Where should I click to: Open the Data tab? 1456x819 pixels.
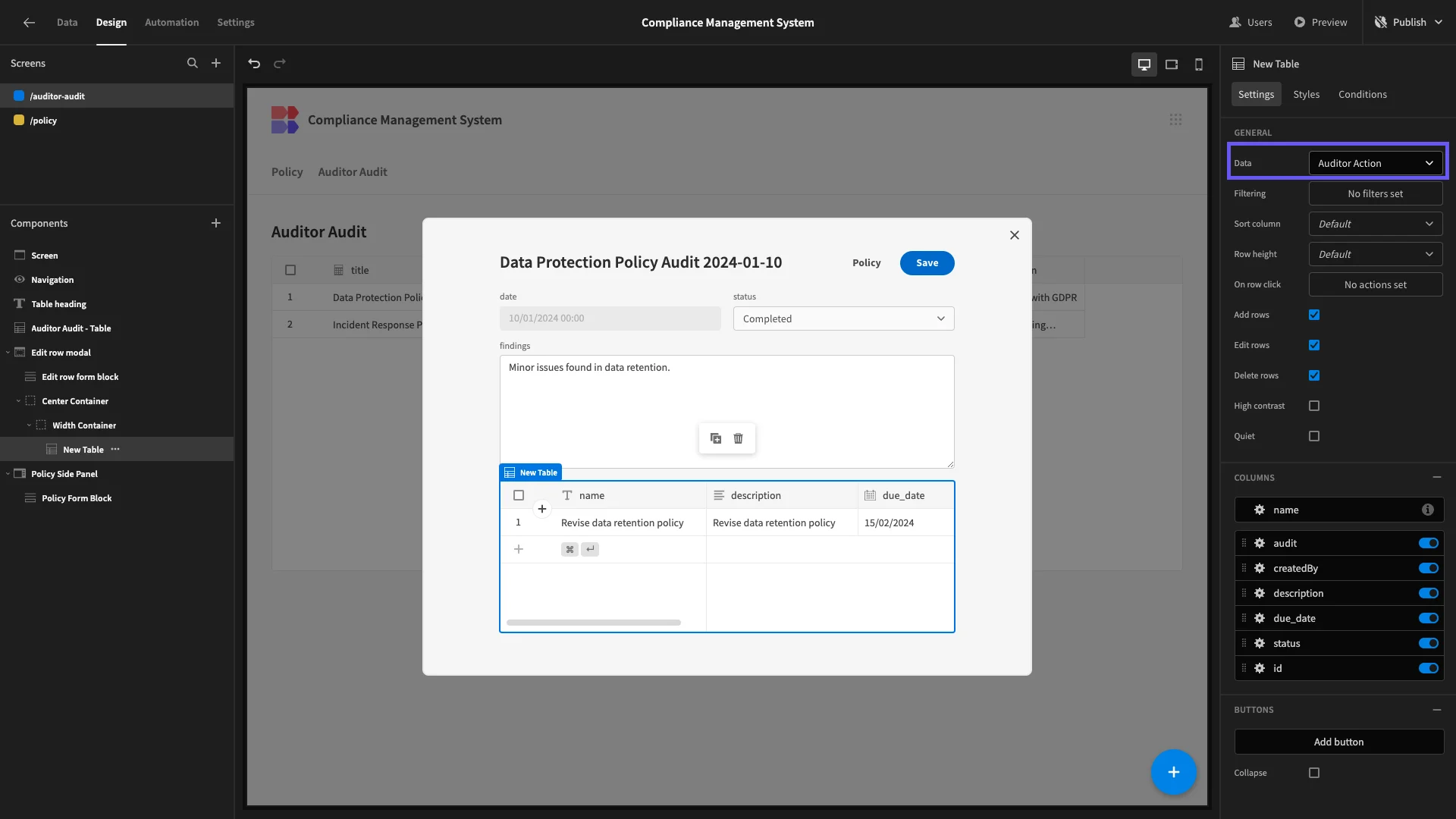pyautogui.click(x=67, y=22)
